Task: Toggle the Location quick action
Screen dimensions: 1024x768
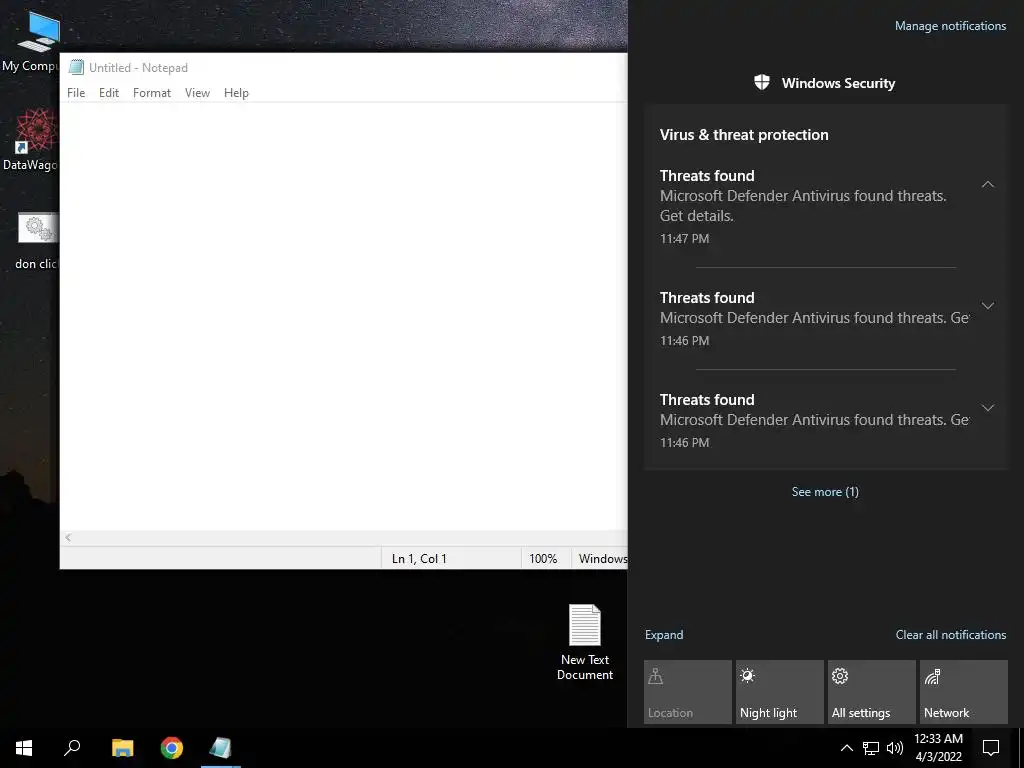Action: 688,692
